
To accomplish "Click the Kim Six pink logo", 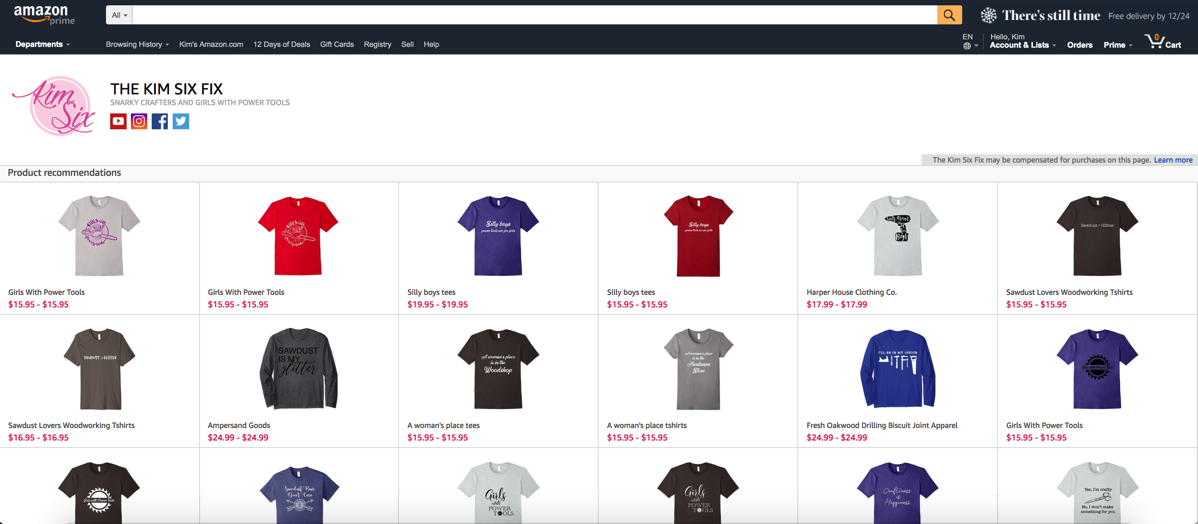I will 53,107.
